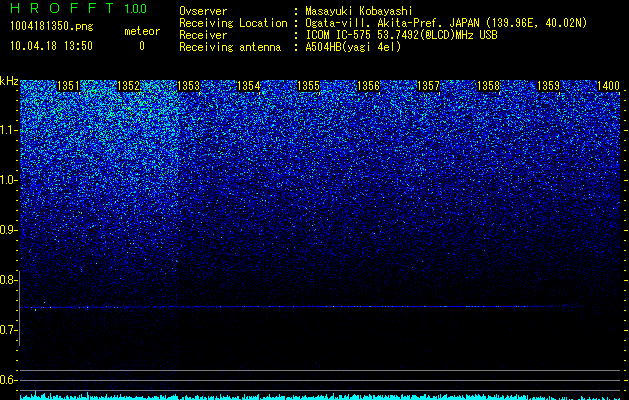629x400 pixels.
Task: Click the 1357 time marker
Action: pos(428,86)
